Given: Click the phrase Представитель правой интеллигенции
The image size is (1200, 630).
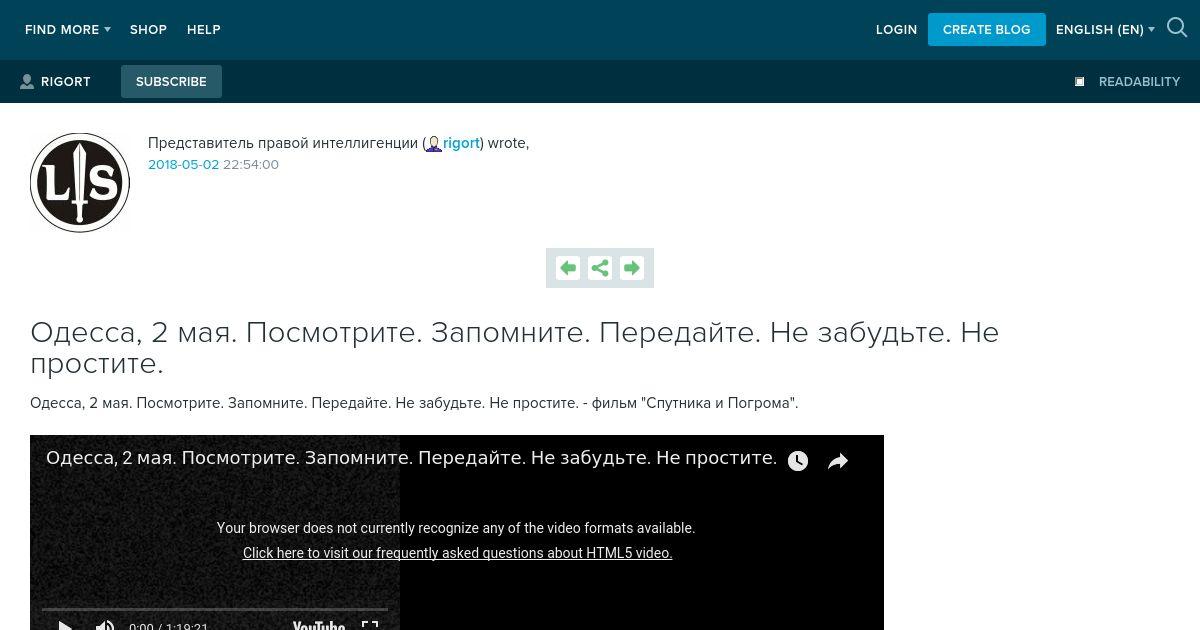Looking at the screenshot, I should tap(283, 143).
